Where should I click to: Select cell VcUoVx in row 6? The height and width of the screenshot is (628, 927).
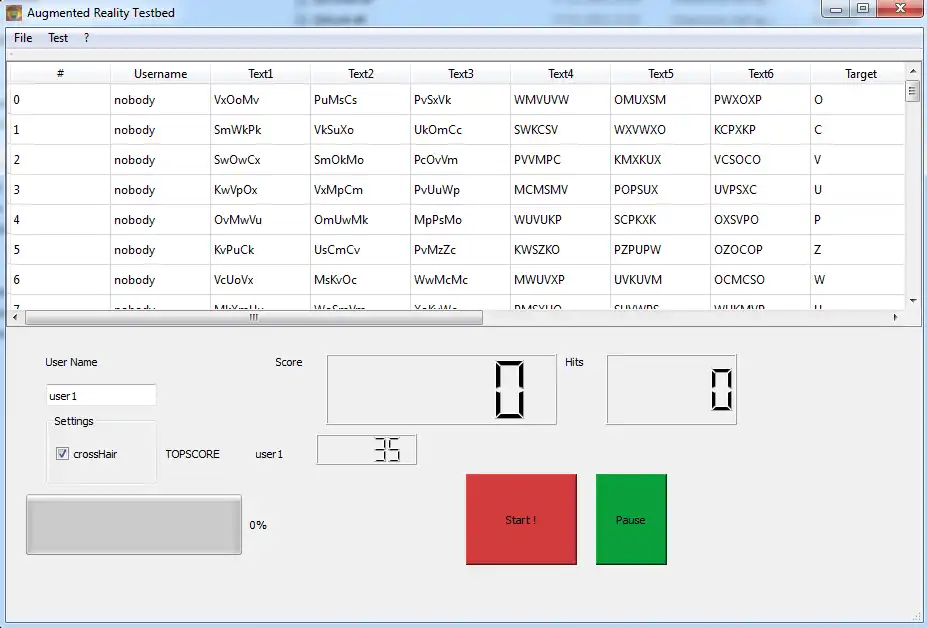[x=260, y=280]
